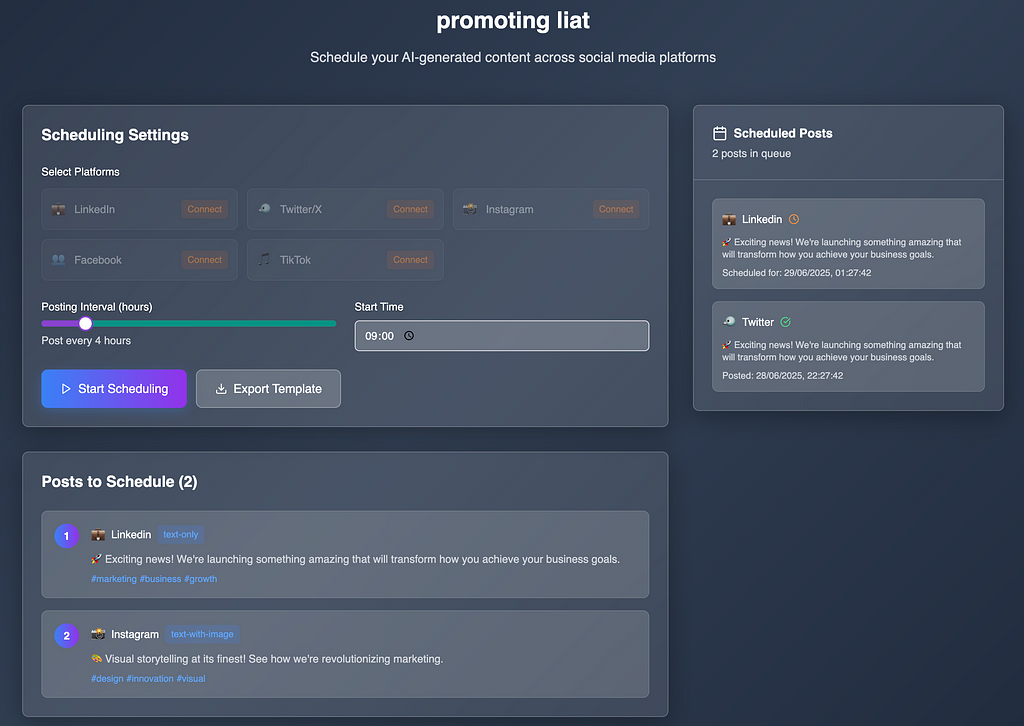This screenshot has width=1024, height=726.
Task: Connect the Facebook account
Action: [x=204, y=260]
